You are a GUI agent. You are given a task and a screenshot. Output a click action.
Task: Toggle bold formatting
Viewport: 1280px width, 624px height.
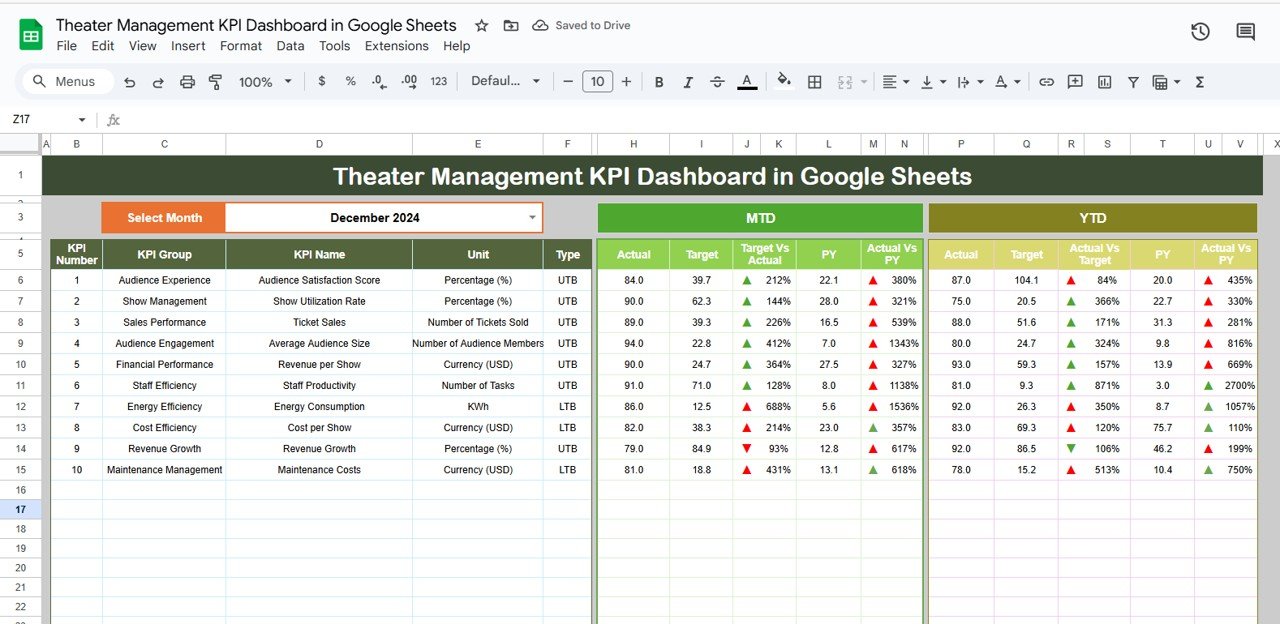pyautogui.click(x=658, y=82)
